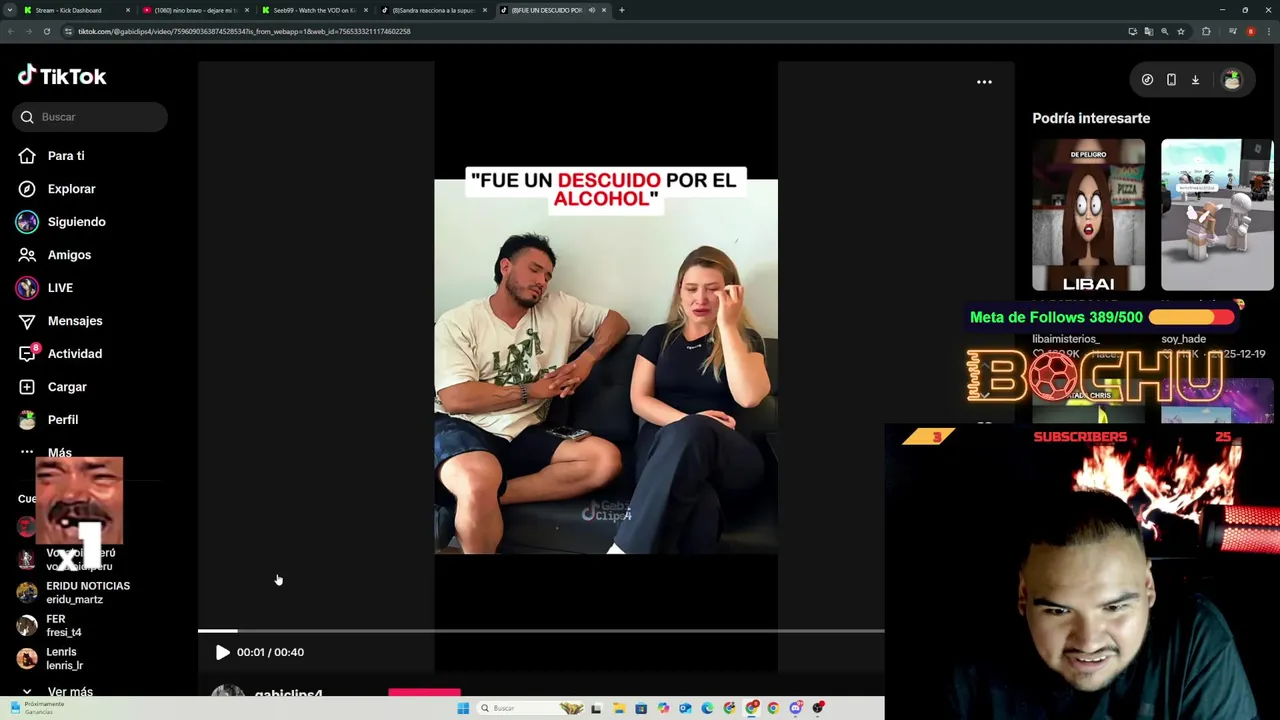
Task: Open Mensajes inbox
Action: 75,321
